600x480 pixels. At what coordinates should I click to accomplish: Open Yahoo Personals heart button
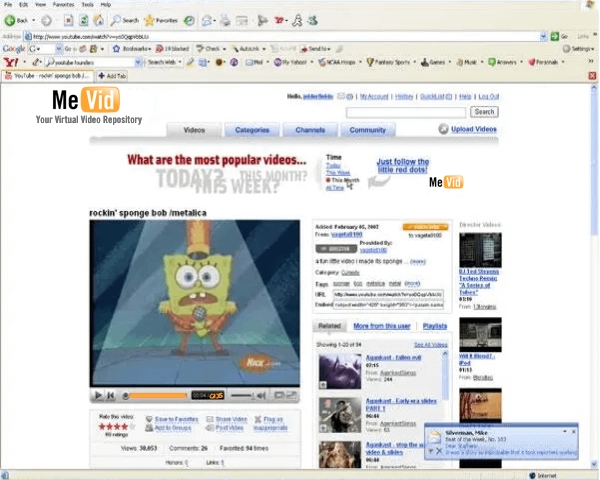tap(543, 62)
